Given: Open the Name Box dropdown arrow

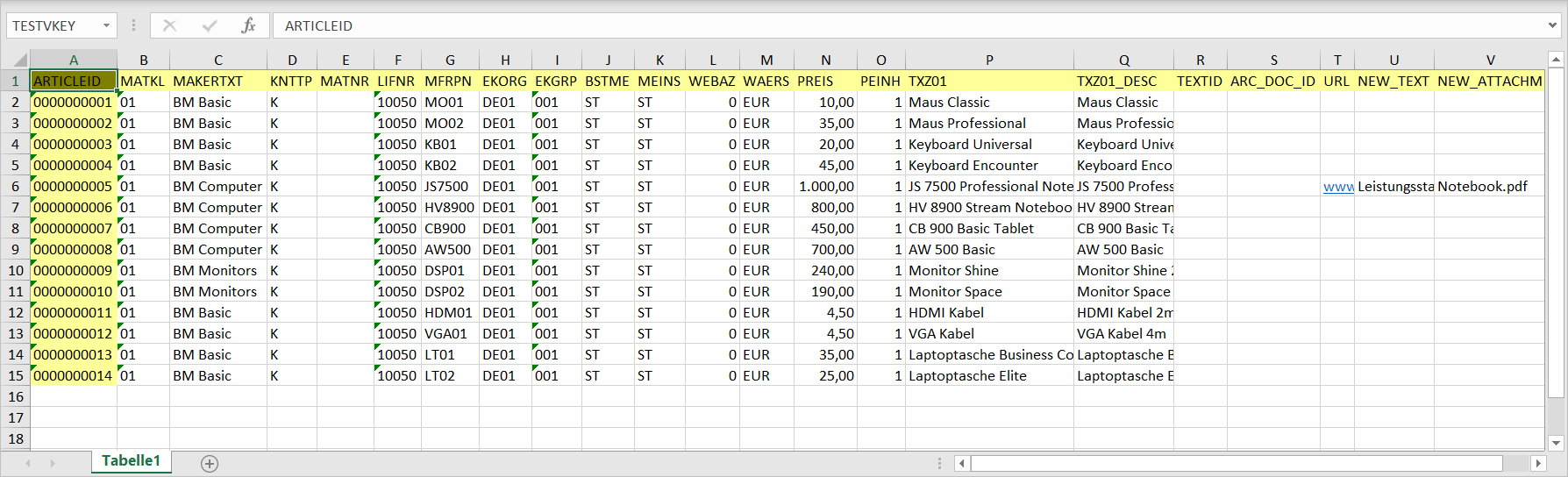Looking at the screenshot, I should tap(106, 25).
